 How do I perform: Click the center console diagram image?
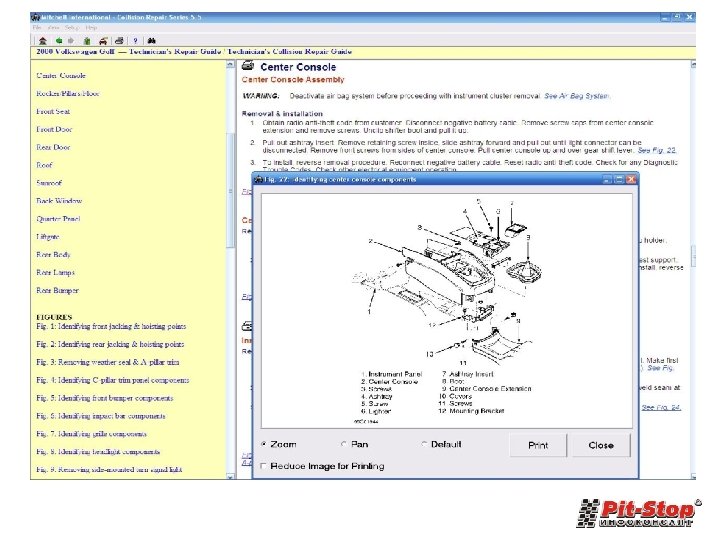[x=446, y=310]
